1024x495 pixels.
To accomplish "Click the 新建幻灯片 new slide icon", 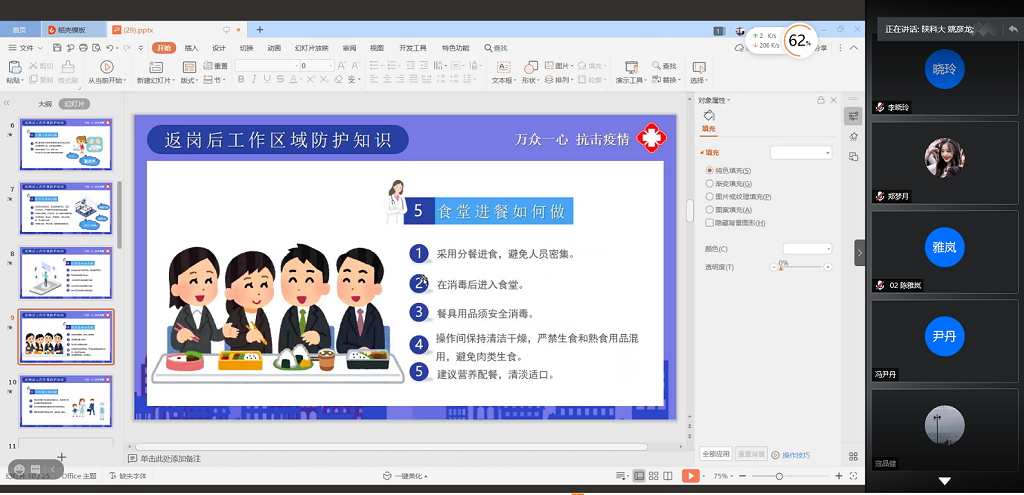I will (x=154, y=67).
